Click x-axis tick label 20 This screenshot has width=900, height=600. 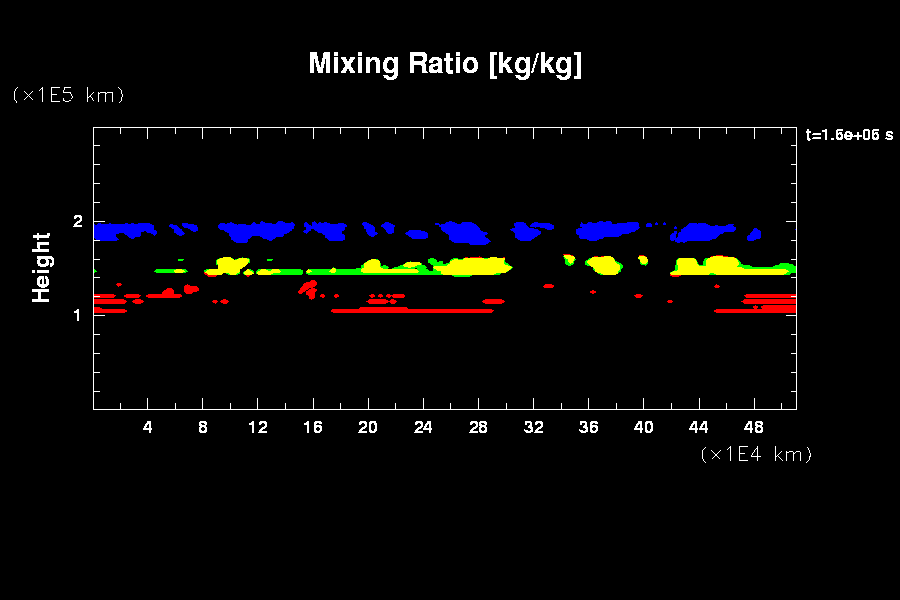tap(368, 427)
